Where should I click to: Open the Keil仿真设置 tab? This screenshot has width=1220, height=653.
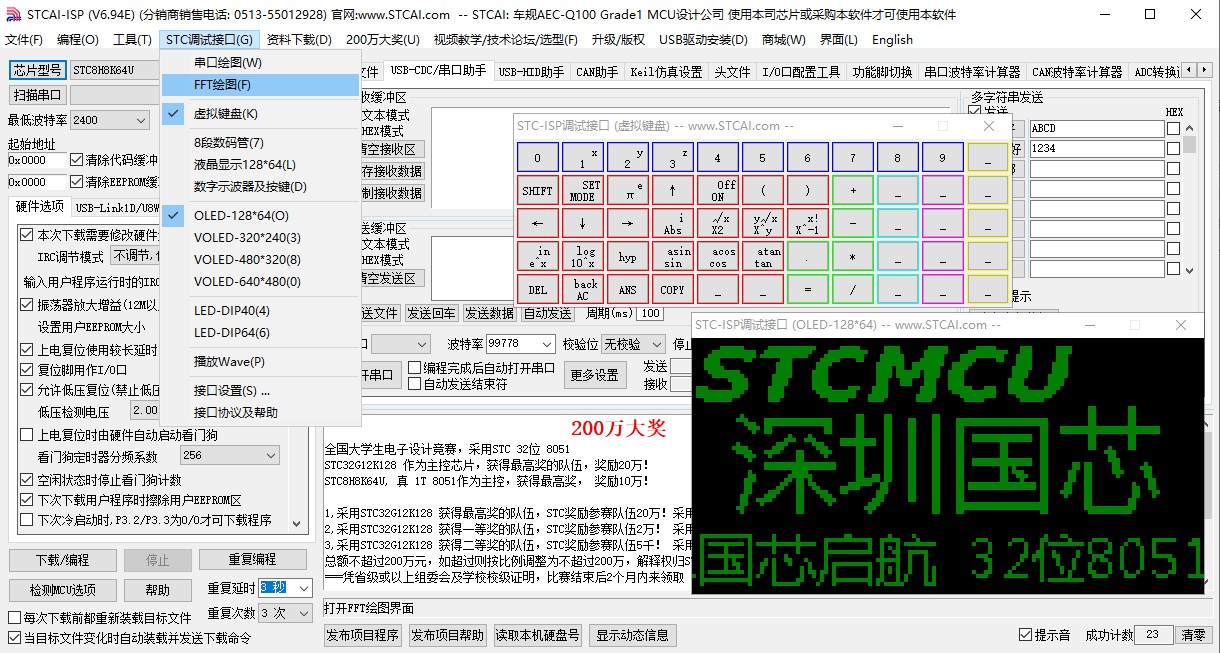pos(666,72)
